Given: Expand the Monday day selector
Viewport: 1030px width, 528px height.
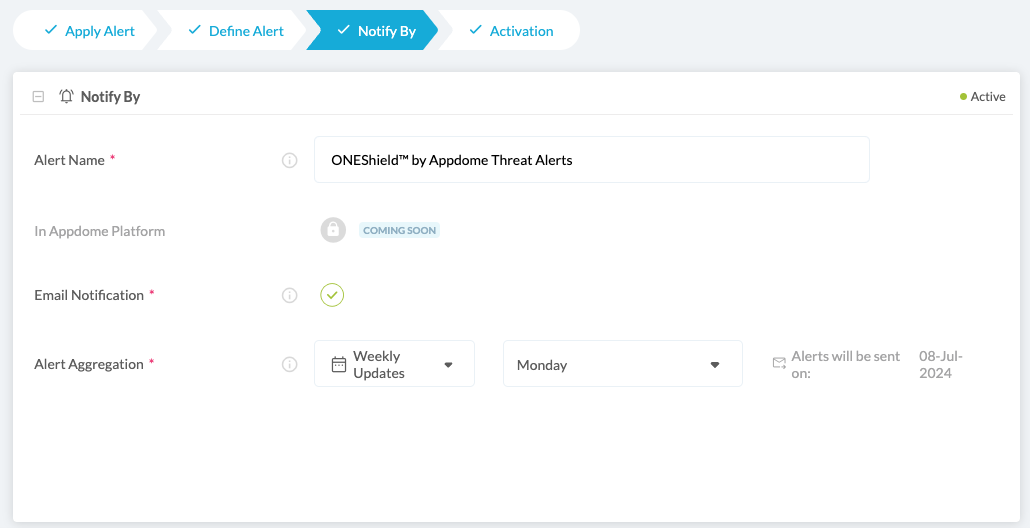Looking at the screenshot, I should 622,365.
